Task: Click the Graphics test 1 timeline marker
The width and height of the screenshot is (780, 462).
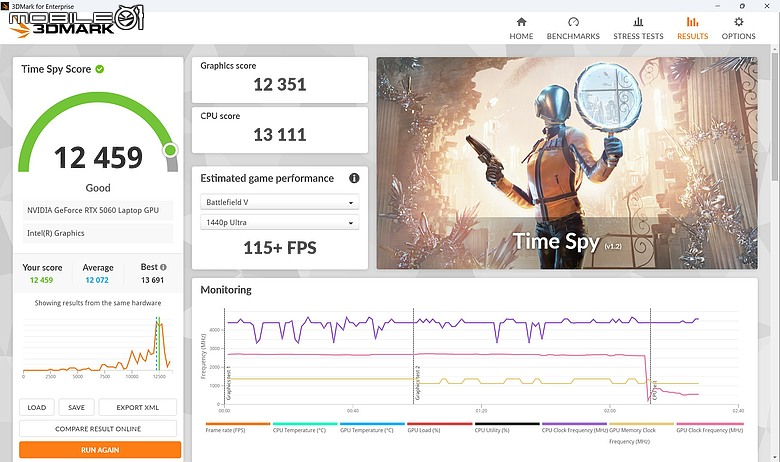Action: 228,383
